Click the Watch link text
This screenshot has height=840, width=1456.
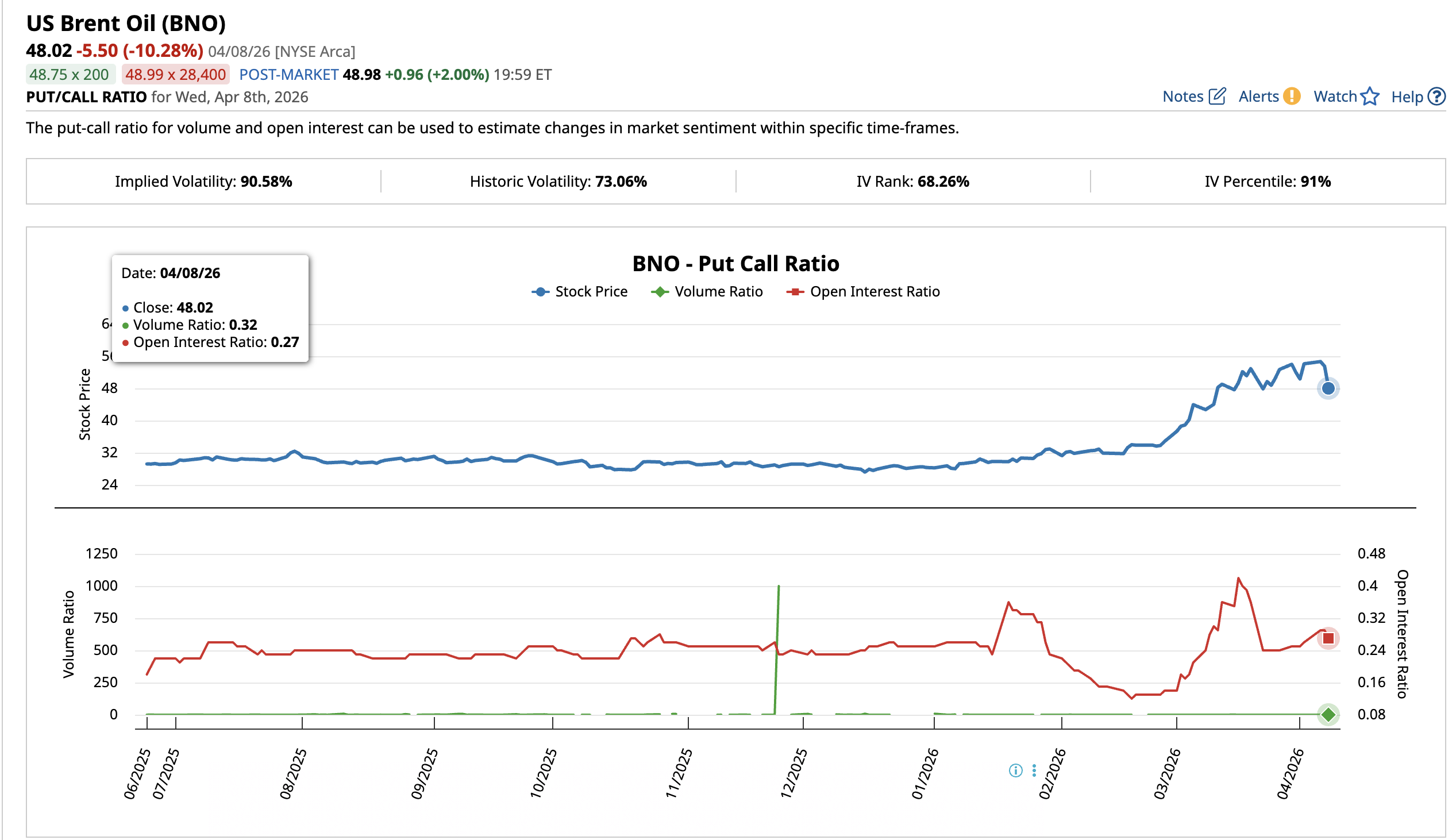point(1336,97)
